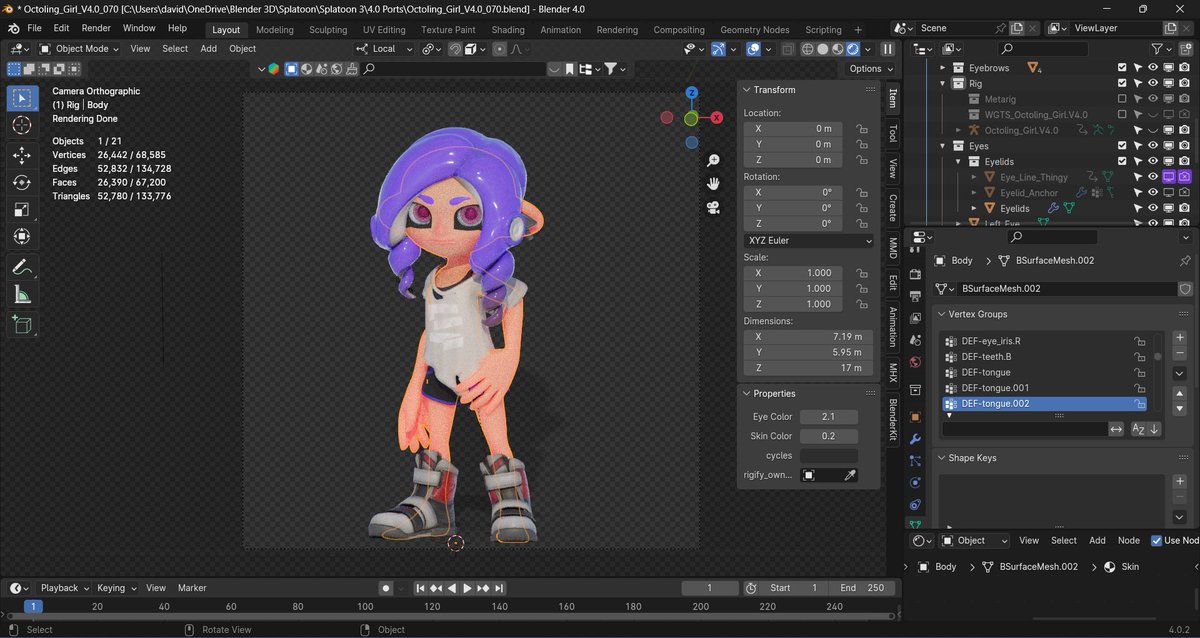Select the Cursor tool in viewport toolbar
This screenshot has height=638, width=1200.
click(22, 125)
